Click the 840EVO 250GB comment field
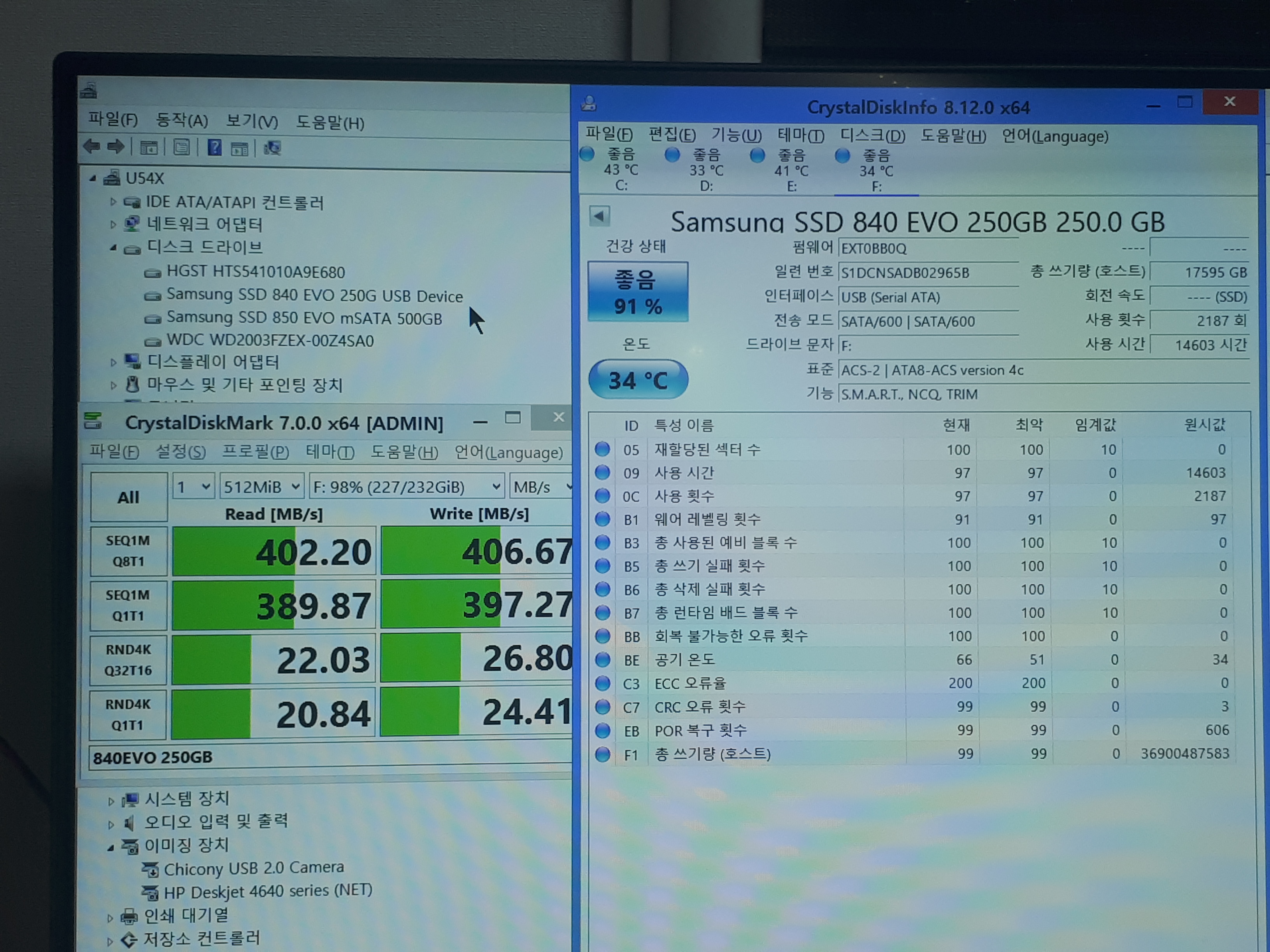Viewport: 1270px width, 952px height. coord(330,758)
